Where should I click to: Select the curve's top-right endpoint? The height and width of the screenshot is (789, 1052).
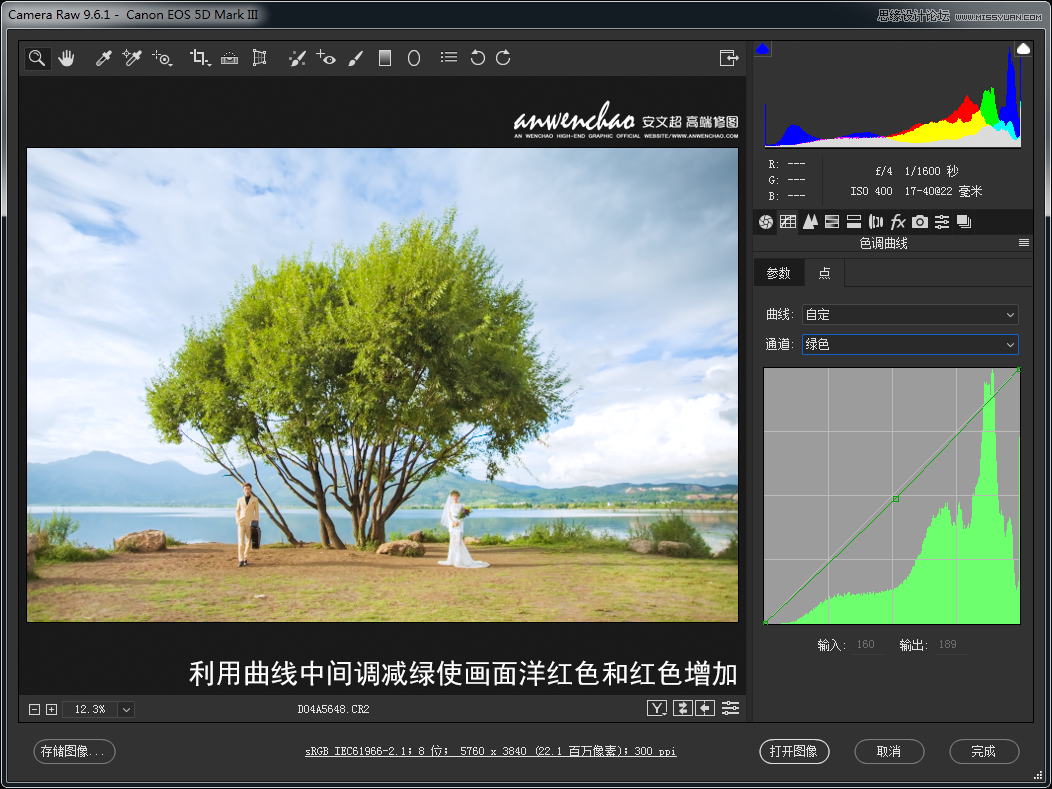(1018, 370)
